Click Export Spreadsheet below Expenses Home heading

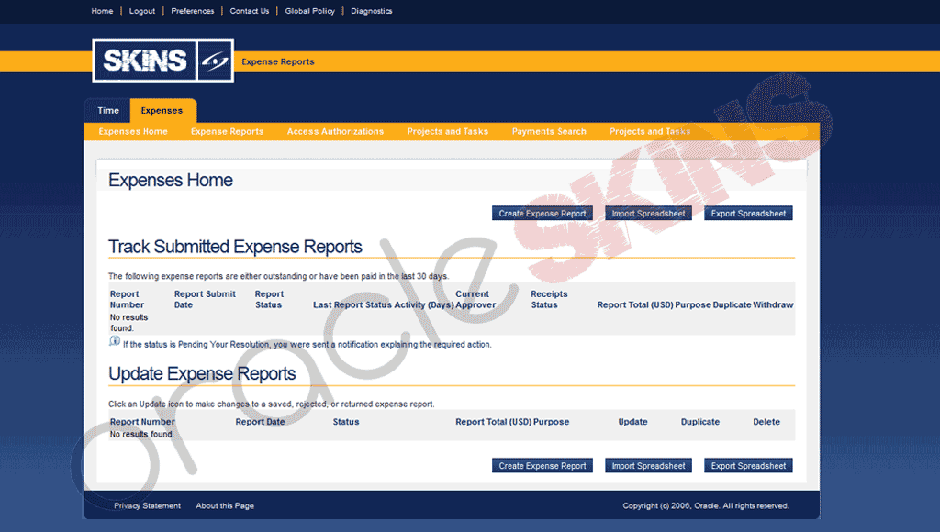click(x=748, y=213)
